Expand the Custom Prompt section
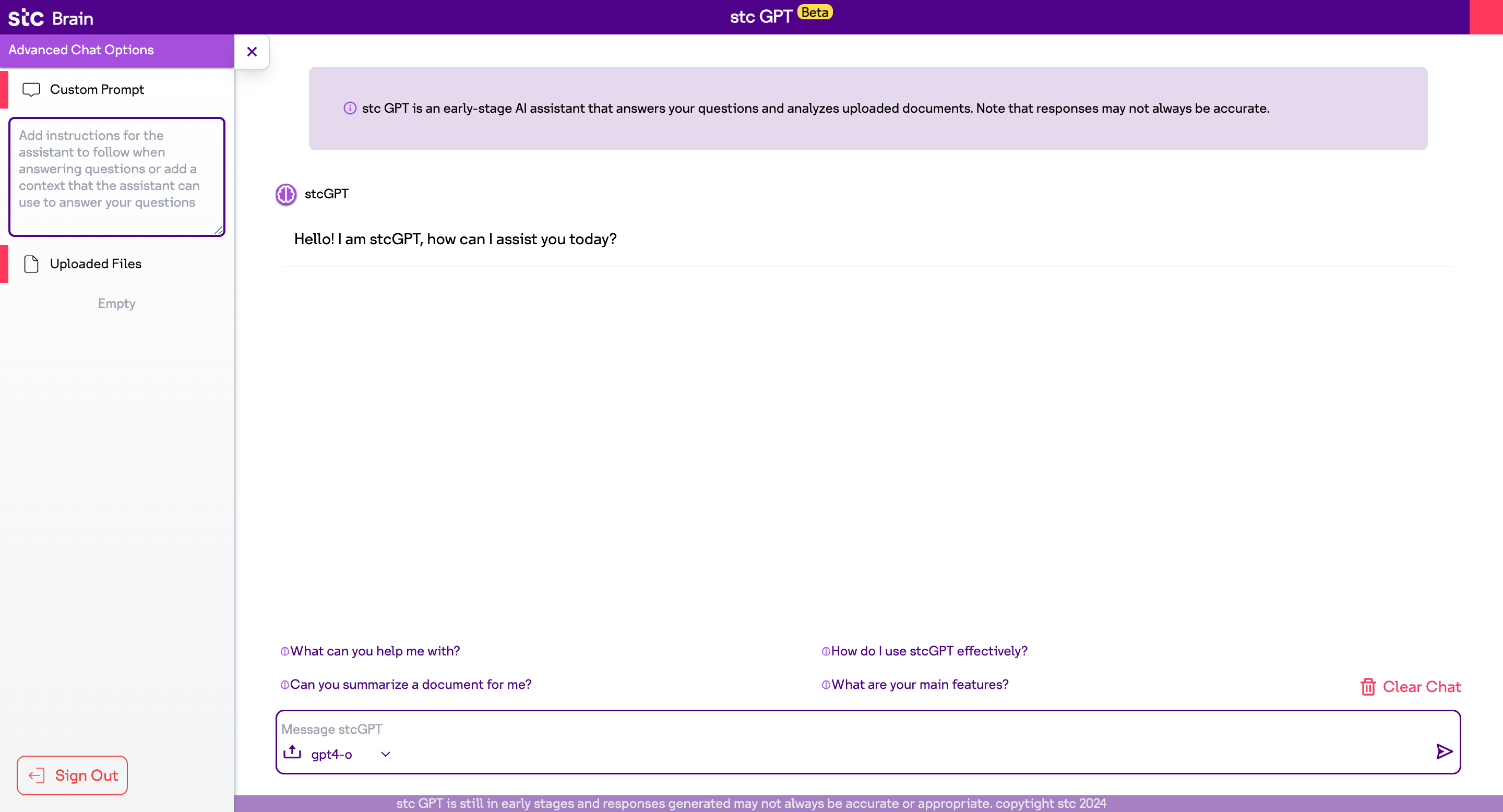This screenshot has width=1503, height=812. [x=96, y=89]
